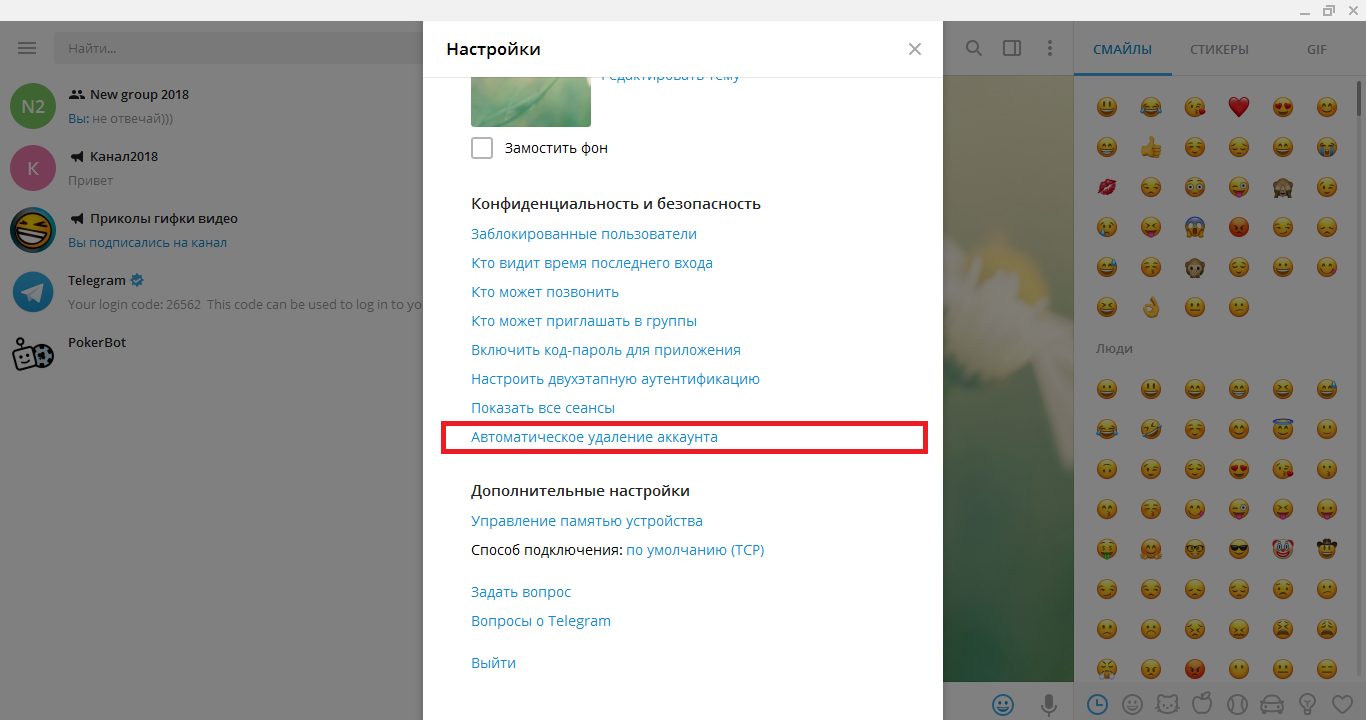Click the search icon in chat header

point(973,48)
